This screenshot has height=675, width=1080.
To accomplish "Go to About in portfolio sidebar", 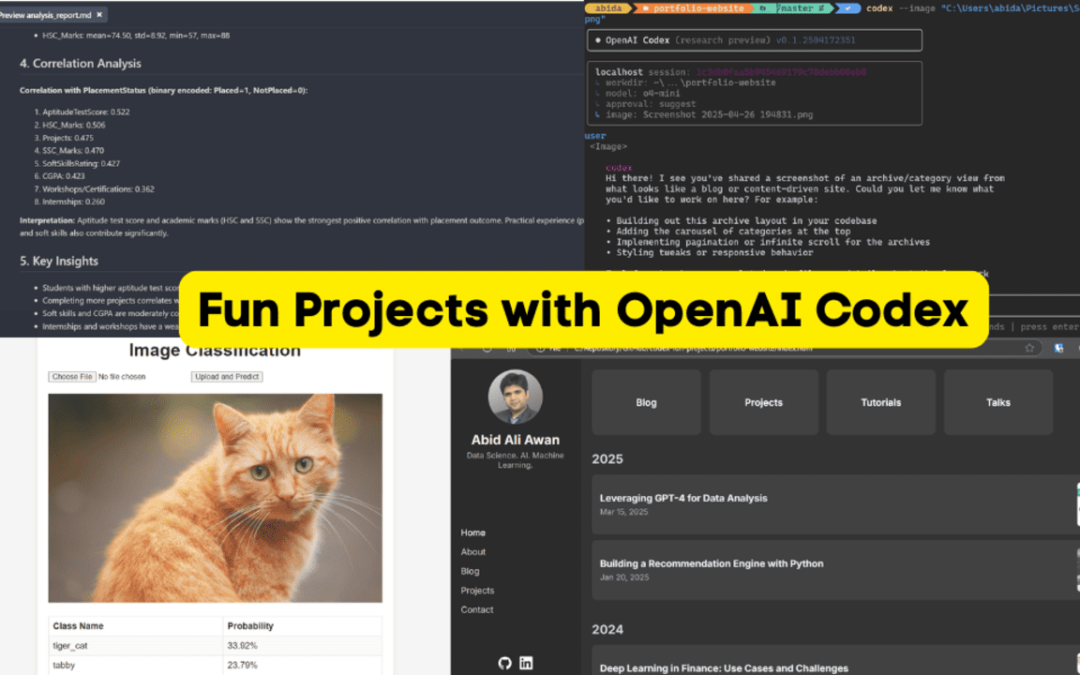I will pyautogui.click(x=473, y=552).
